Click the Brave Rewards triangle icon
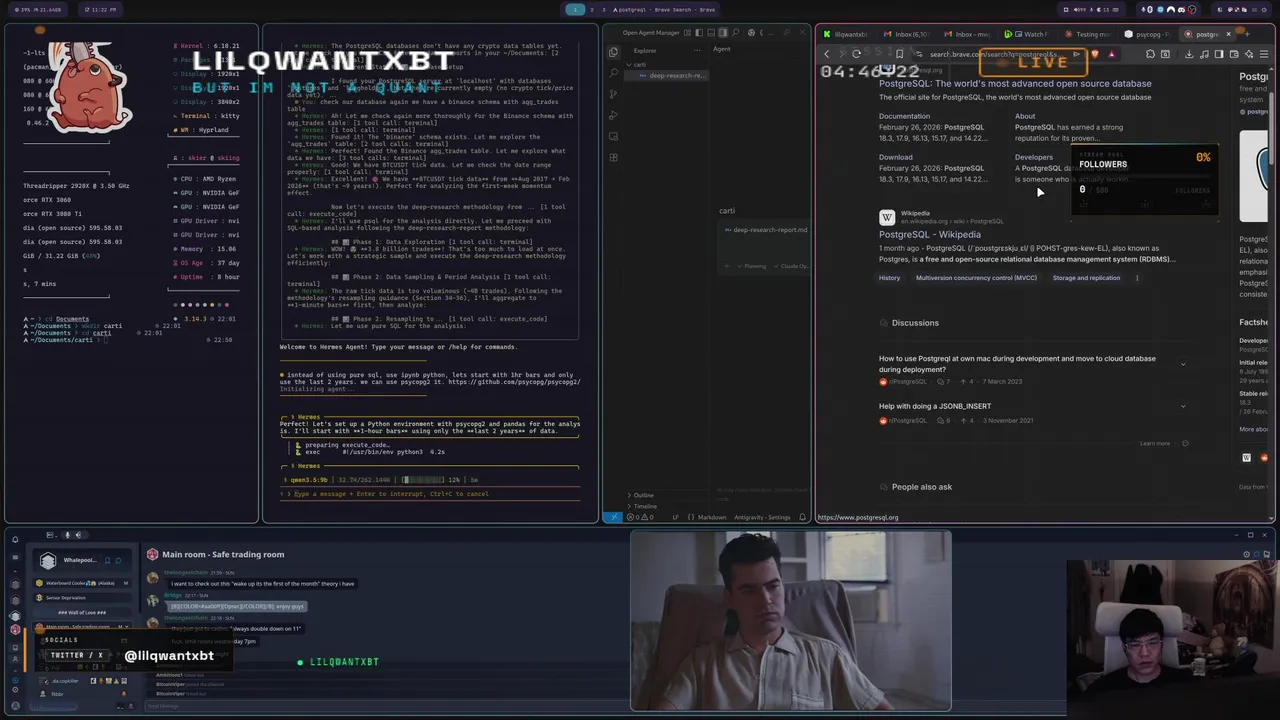 coord(1112,54)
